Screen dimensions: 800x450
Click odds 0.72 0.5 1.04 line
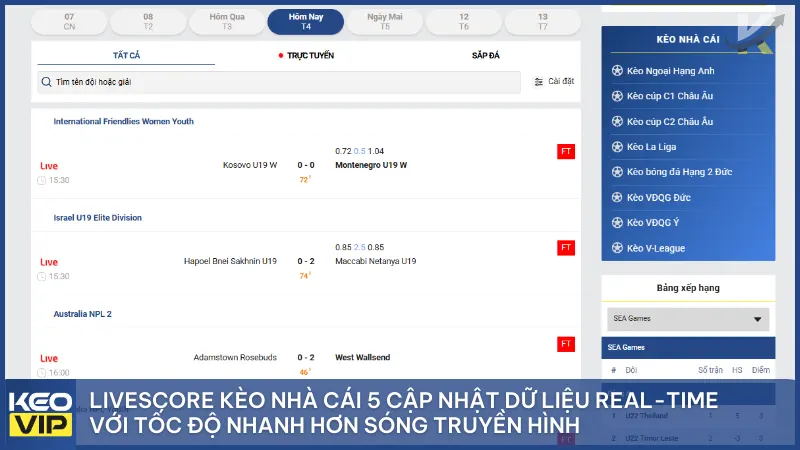(x=359, y=151)
